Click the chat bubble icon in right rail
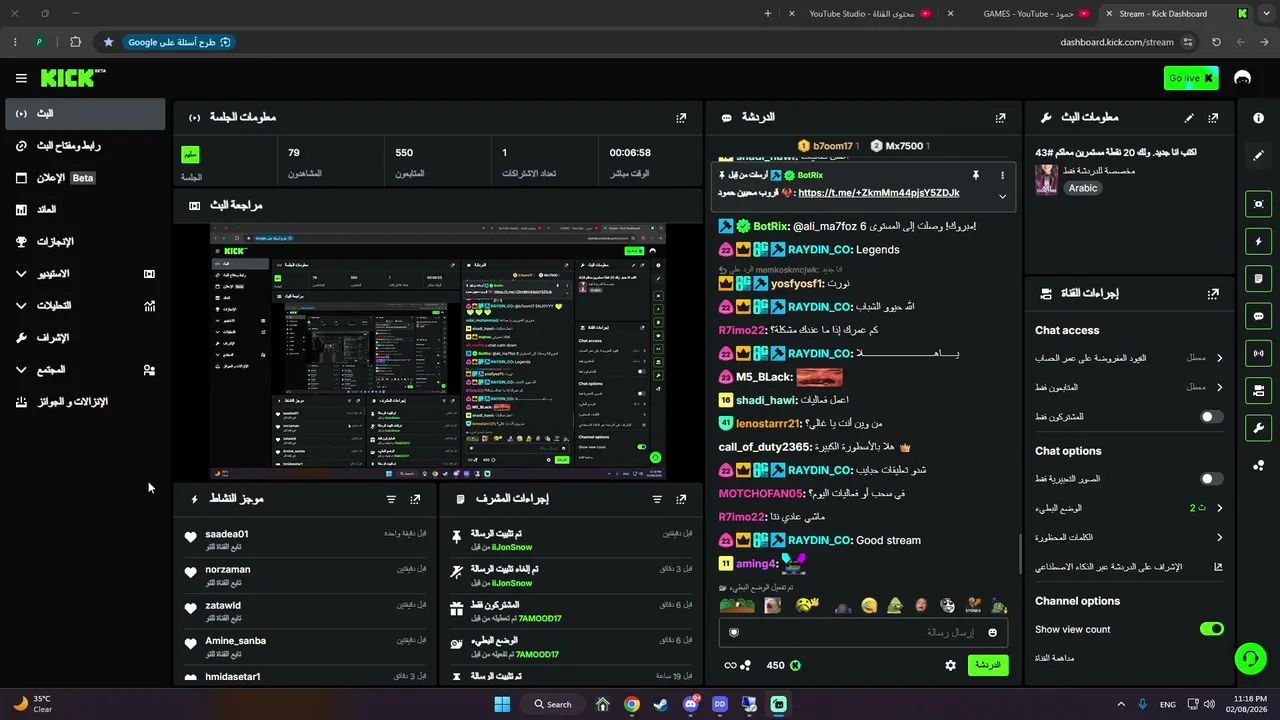The height and width of the screenshot is (720, 1280). pyautogui.click(x=1258, y=316)
